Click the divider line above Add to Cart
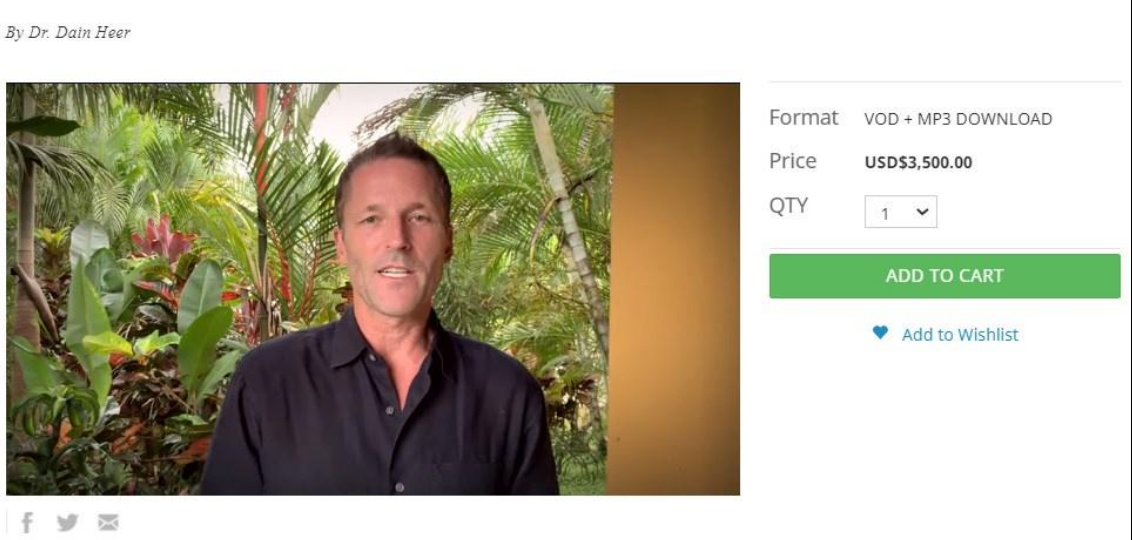 point(944,248)
